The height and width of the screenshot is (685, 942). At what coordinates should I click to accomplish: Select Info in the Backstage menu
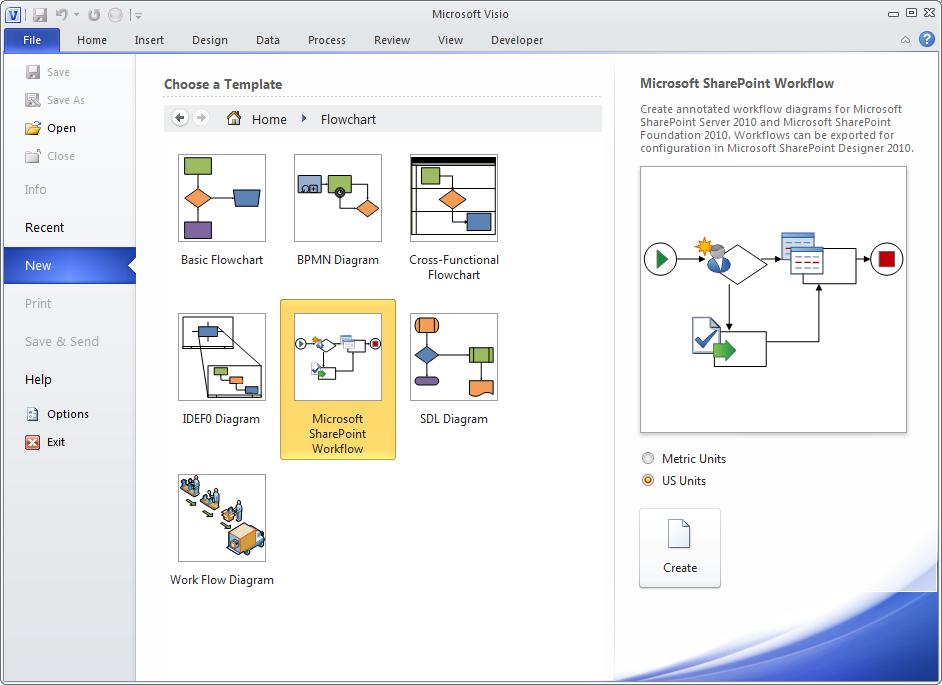[x=35, y=190]
